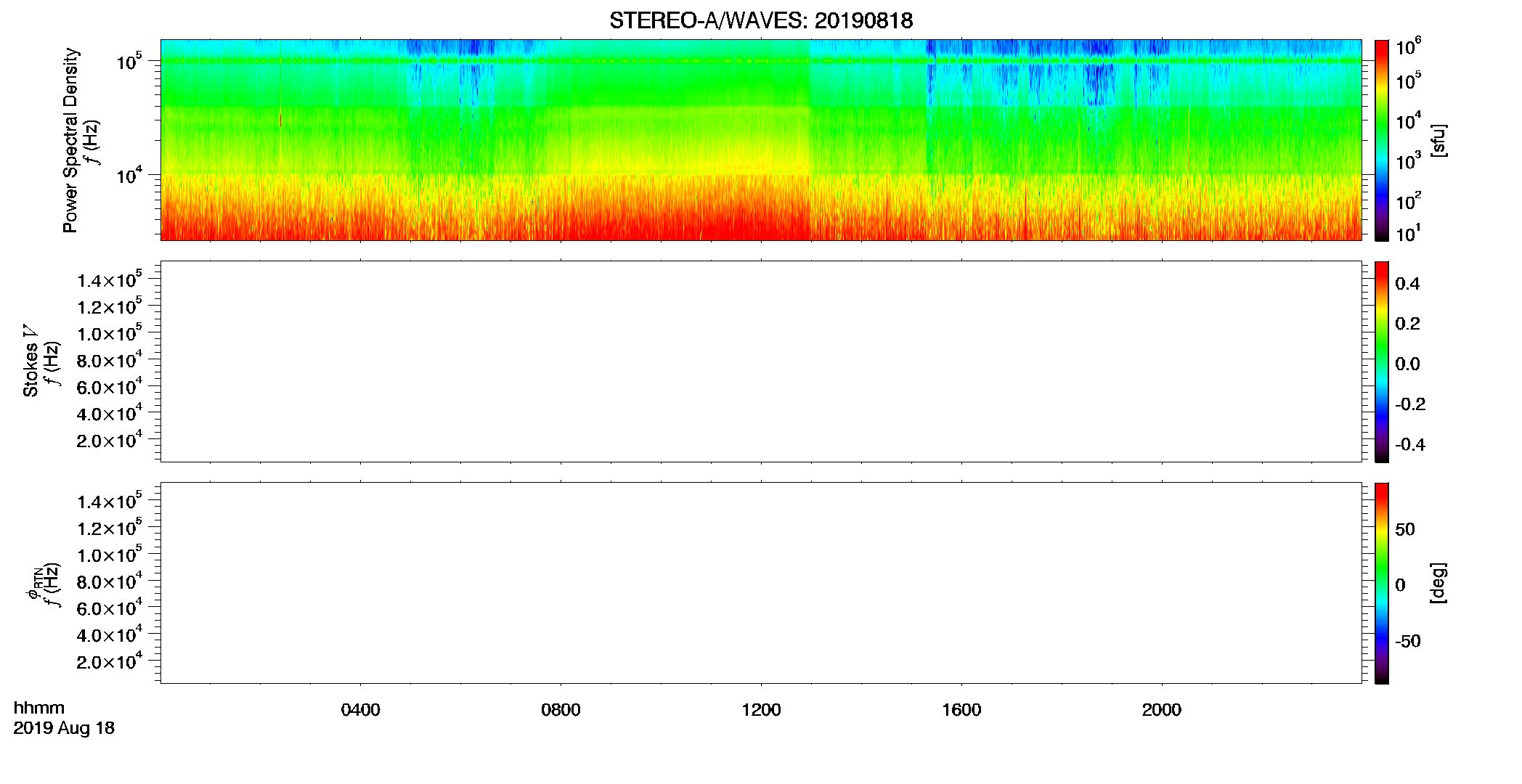Select the 0.2 tick on the Stokes color bar

tap(1407, 324)
